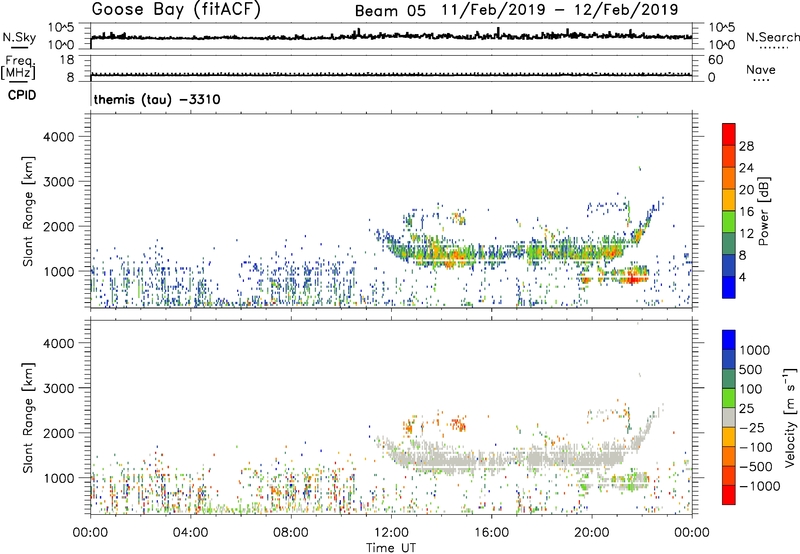Pick the gray −25 to 25 velocity swatch
This screenshot has height=554, width=800.
point(729,418)
